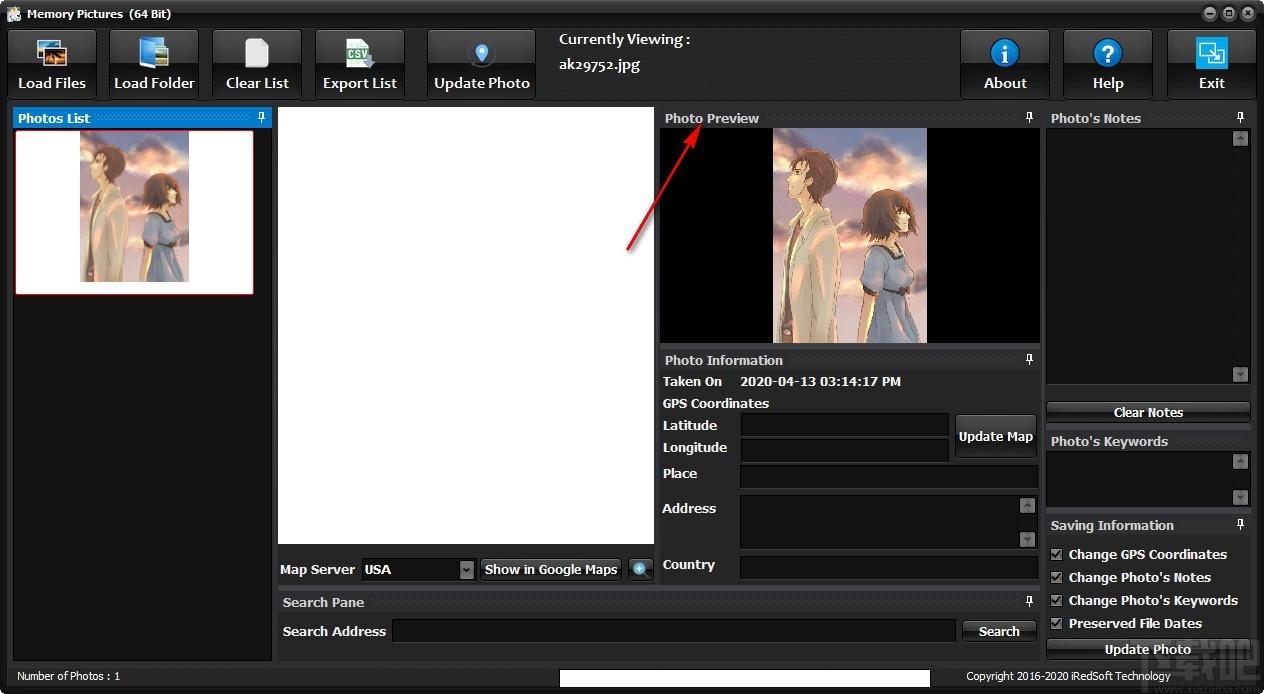The height and width of the screenshot is (694, 1264).
Task: Click 'Number of Photos : 1' status text
Action: [68, 676]
